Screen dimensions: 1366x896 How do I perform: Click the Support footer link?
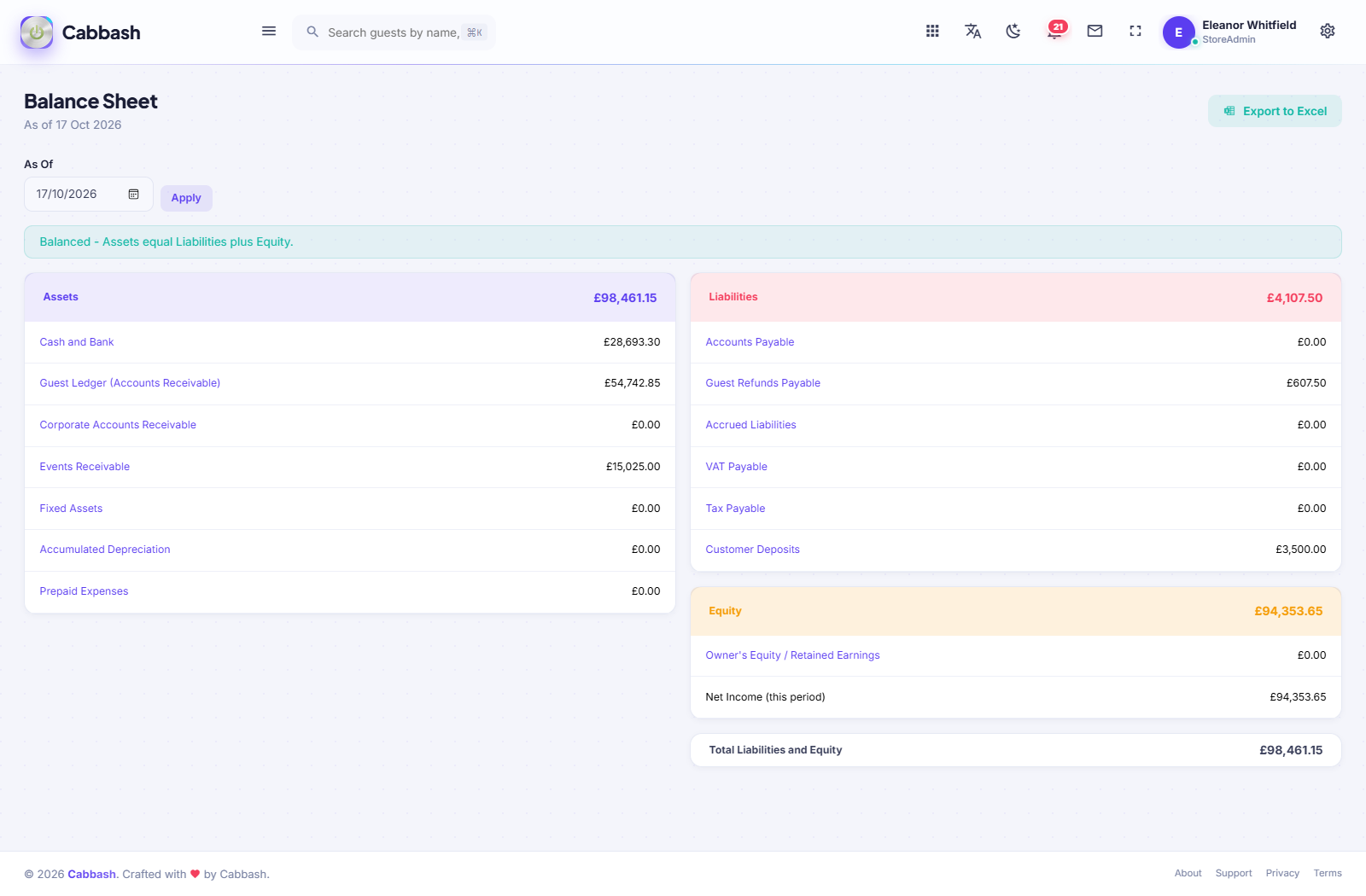pos(1234,873)
